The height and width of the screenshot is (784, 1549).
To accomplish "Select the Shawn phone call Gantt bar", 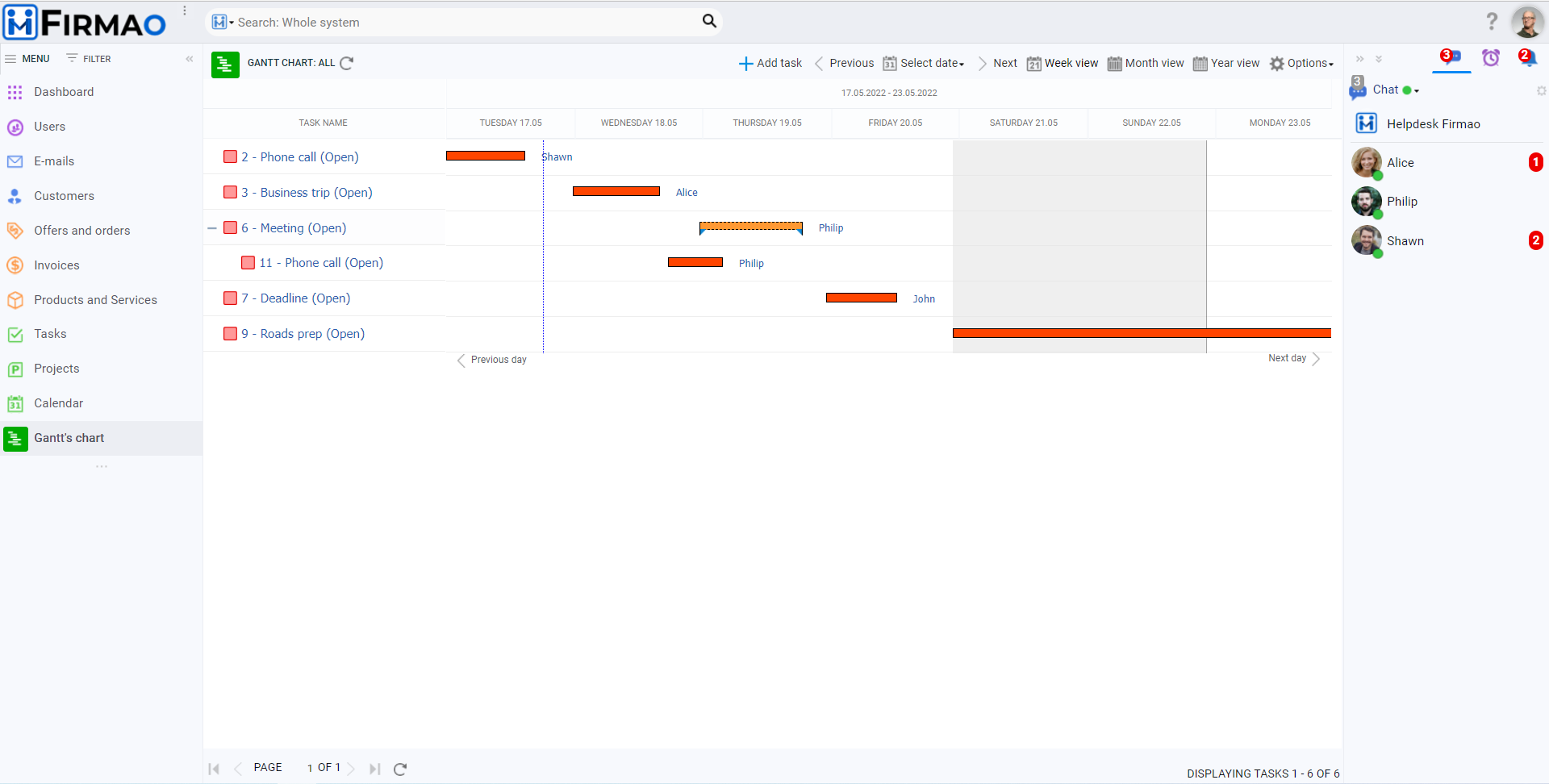I will (x=486, y=156).
